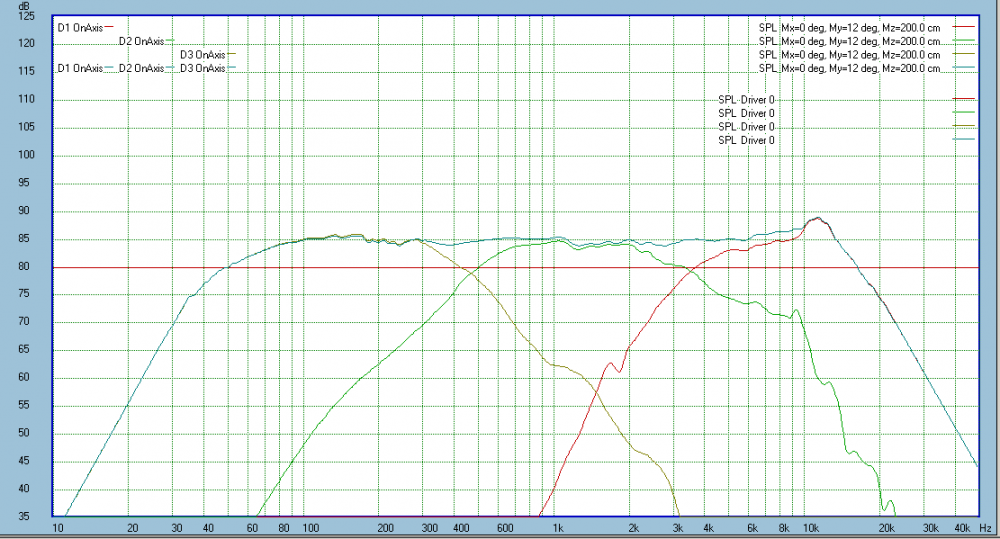Click the first 'SPL Mx=0 deg, My=12 deg' text

click(849, 28)
